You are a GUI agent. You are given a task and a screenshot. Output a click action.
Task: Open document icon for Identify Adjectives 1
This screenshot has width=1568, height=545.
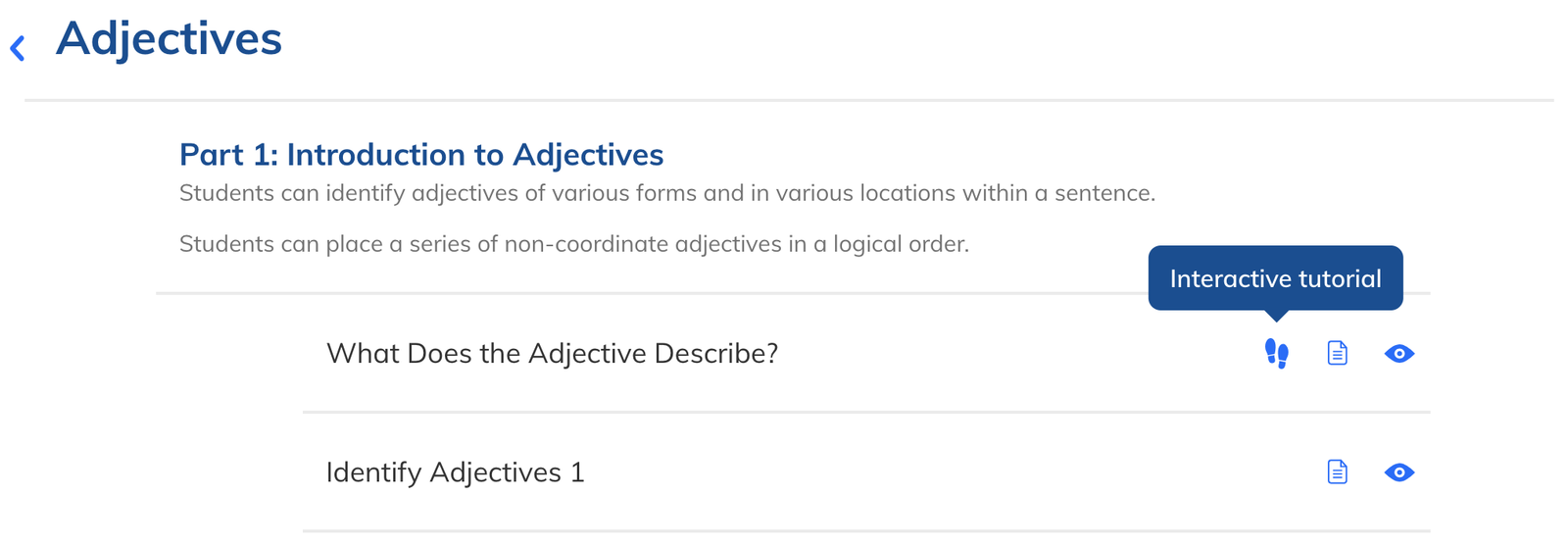[1338, 472]
